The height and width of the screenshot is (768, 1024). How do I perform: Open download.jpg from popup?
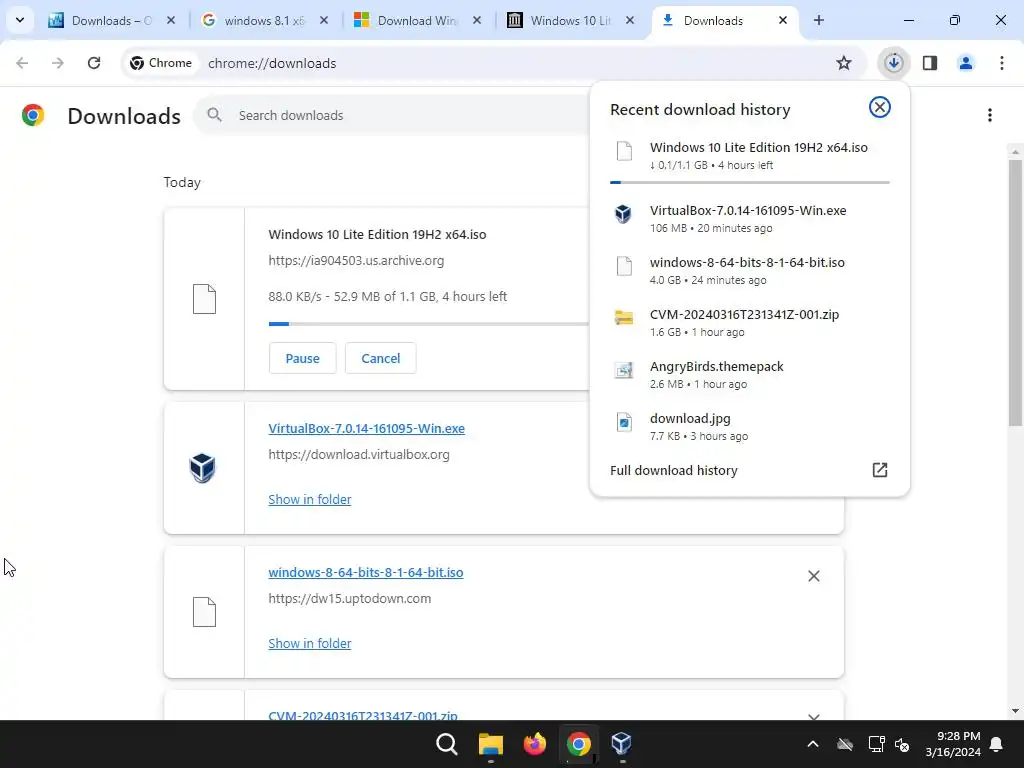[x=749, y=426]
